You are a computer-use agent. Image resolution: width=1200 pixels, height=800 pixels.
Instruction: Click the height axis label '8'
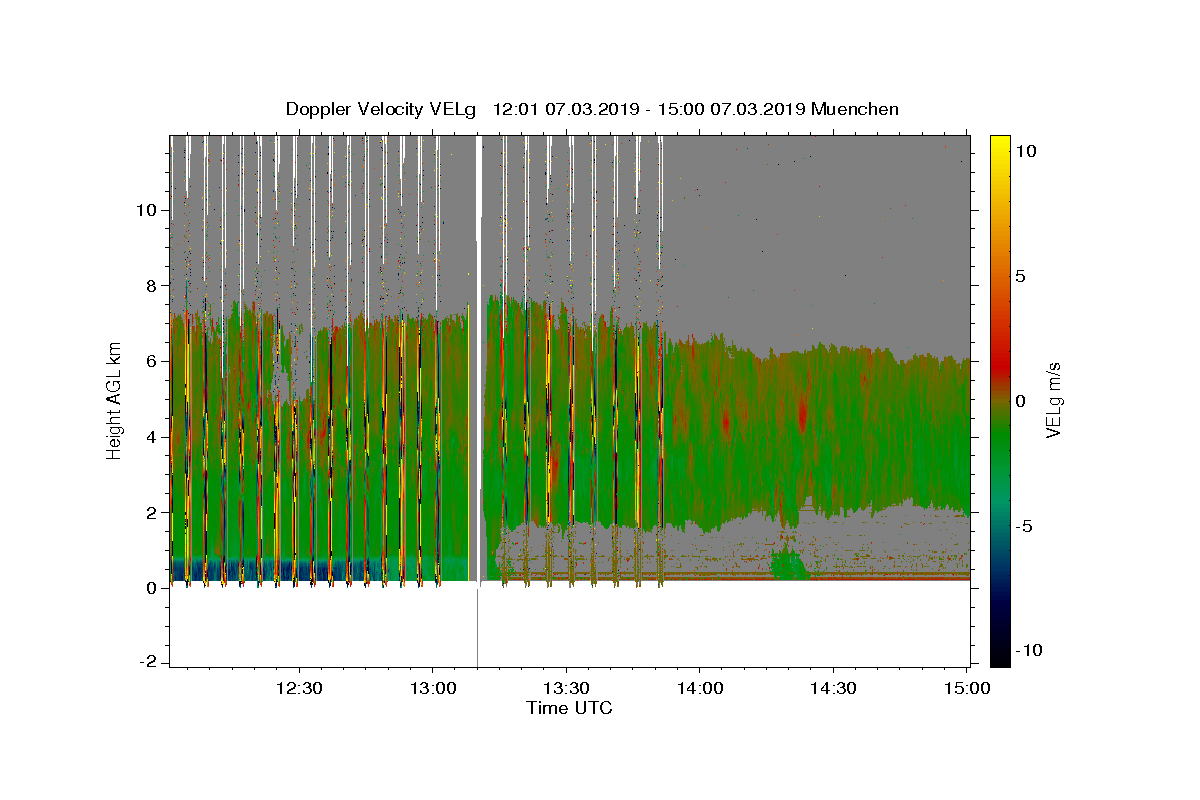(153, 286)
